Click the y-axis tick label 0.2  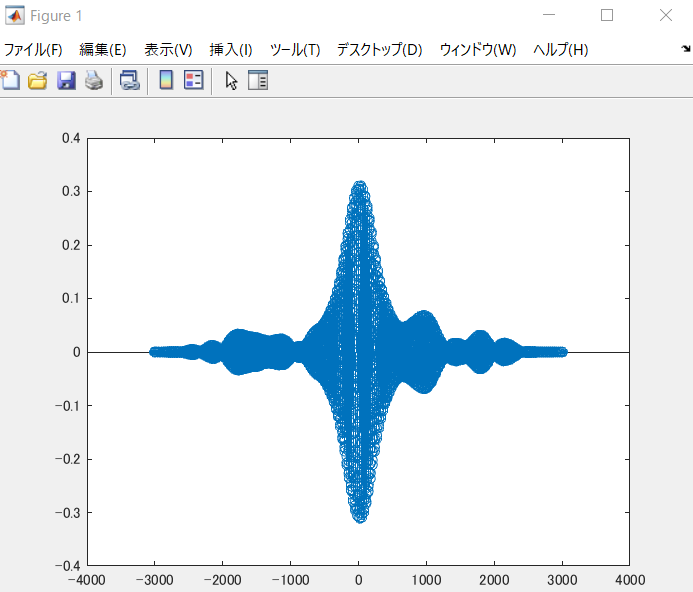(x=71, y=245)
